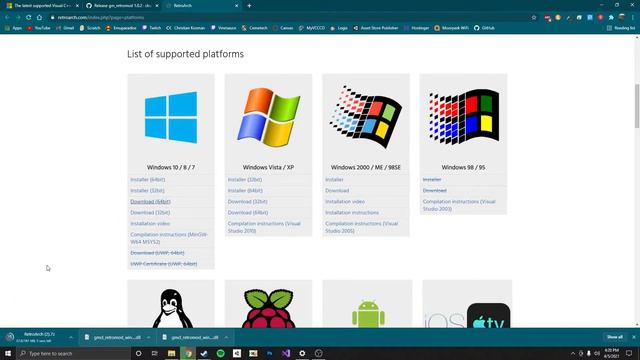
Task: Expand options for the first gmcl_retromod dll download
Action: (x=148, y=338)
